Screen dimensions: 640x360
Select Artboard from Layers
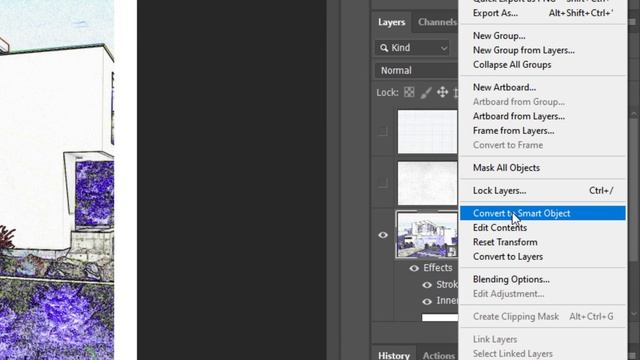pos(543,116)
